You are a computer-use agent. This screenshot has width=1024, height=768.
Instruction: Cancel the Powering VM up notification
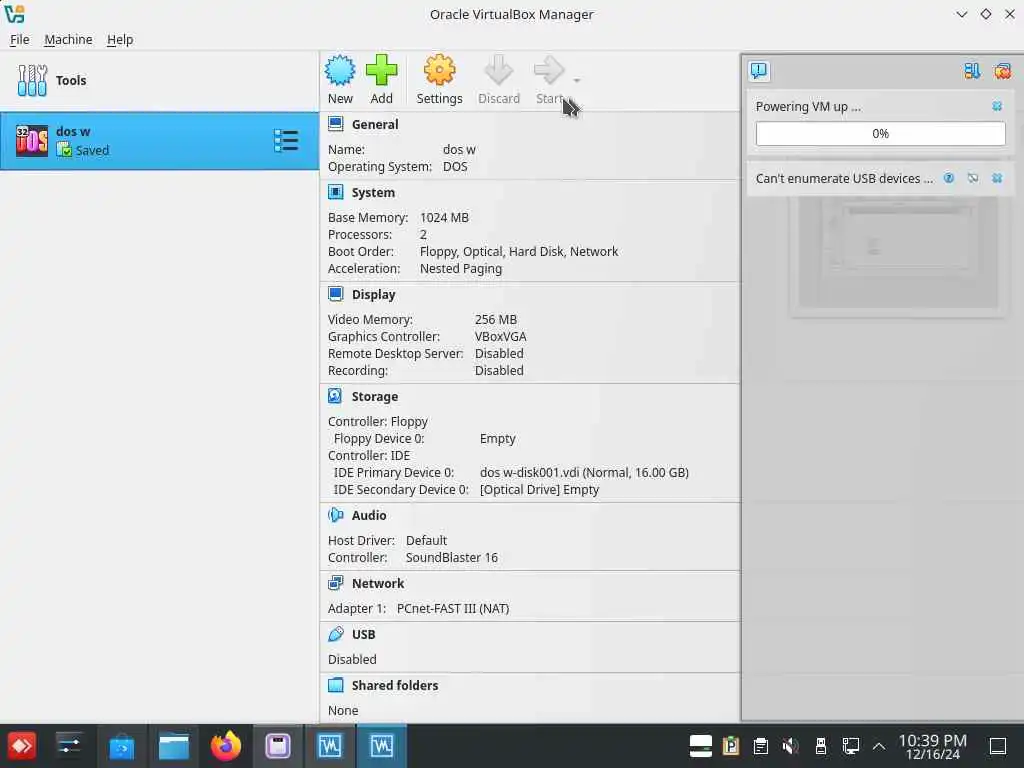pos(997,106)
